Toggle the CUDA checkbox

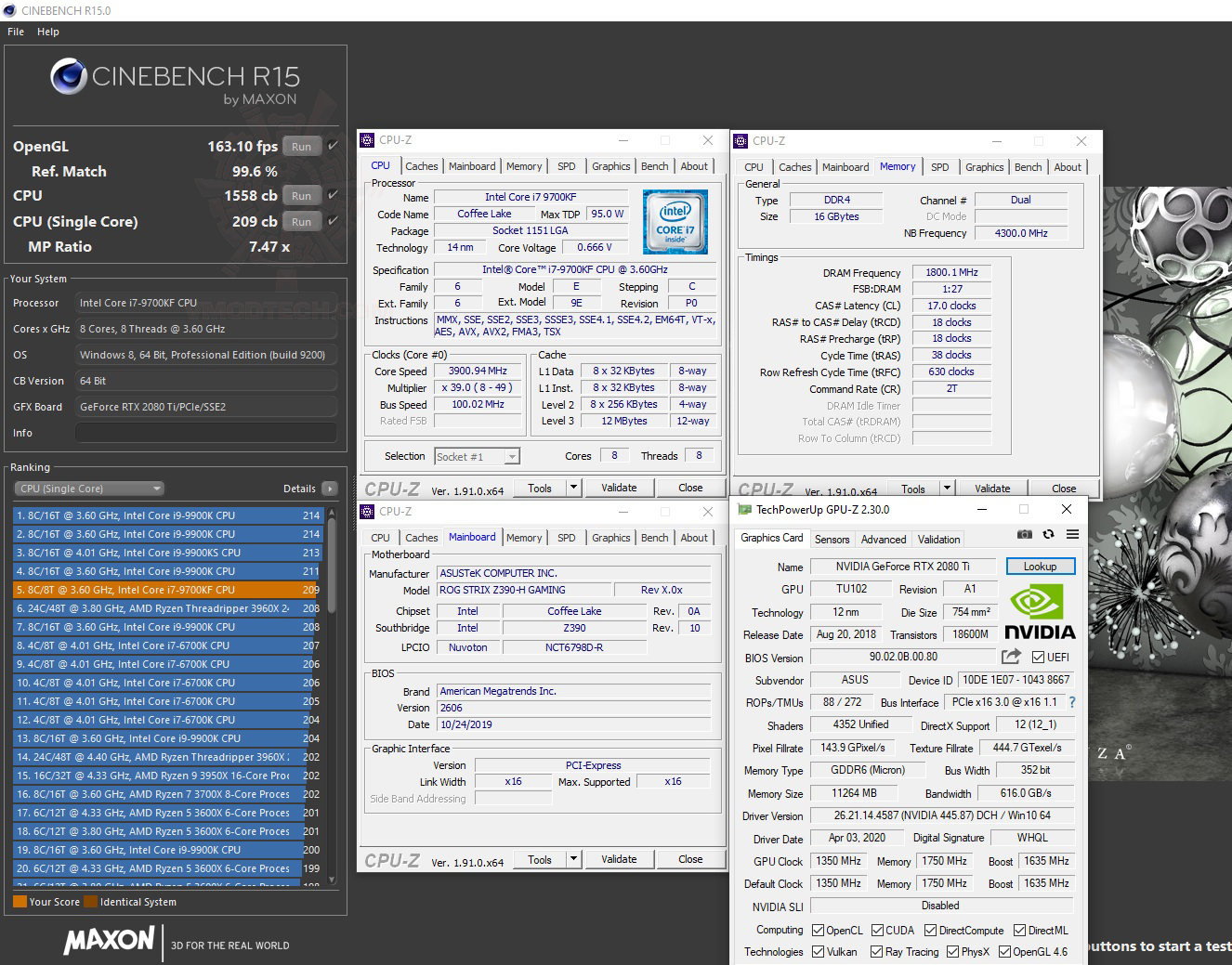pos(877,930)
